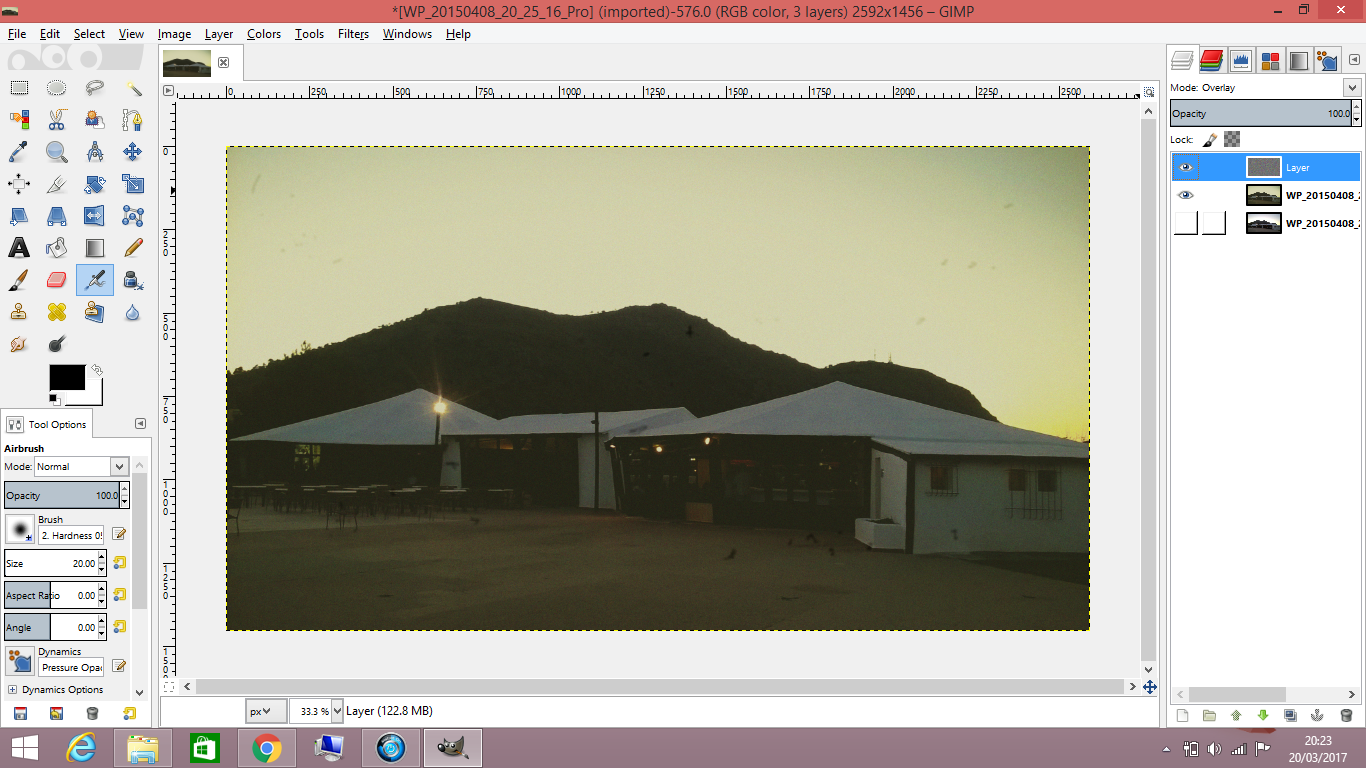Open the Tool Options tab configuration menu arrow
This screenshot has width=1366, height=768.
(140, 424)
